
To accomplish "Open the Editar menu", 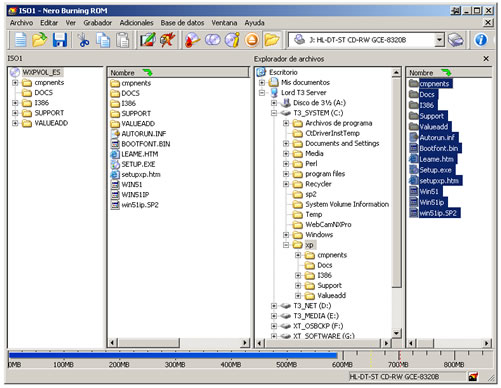I will click(49, 23).
